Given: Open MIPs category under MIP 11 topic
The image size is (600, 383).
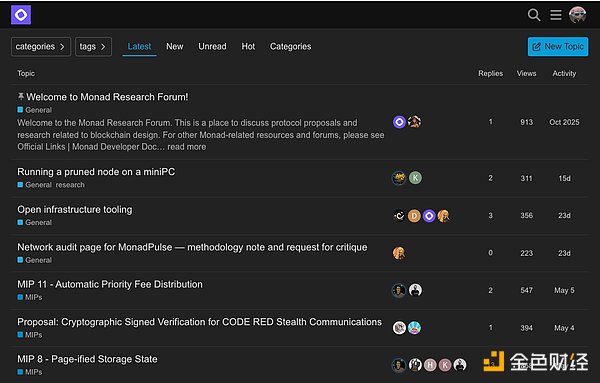Looking at the screenshot, I should (30, 297).
